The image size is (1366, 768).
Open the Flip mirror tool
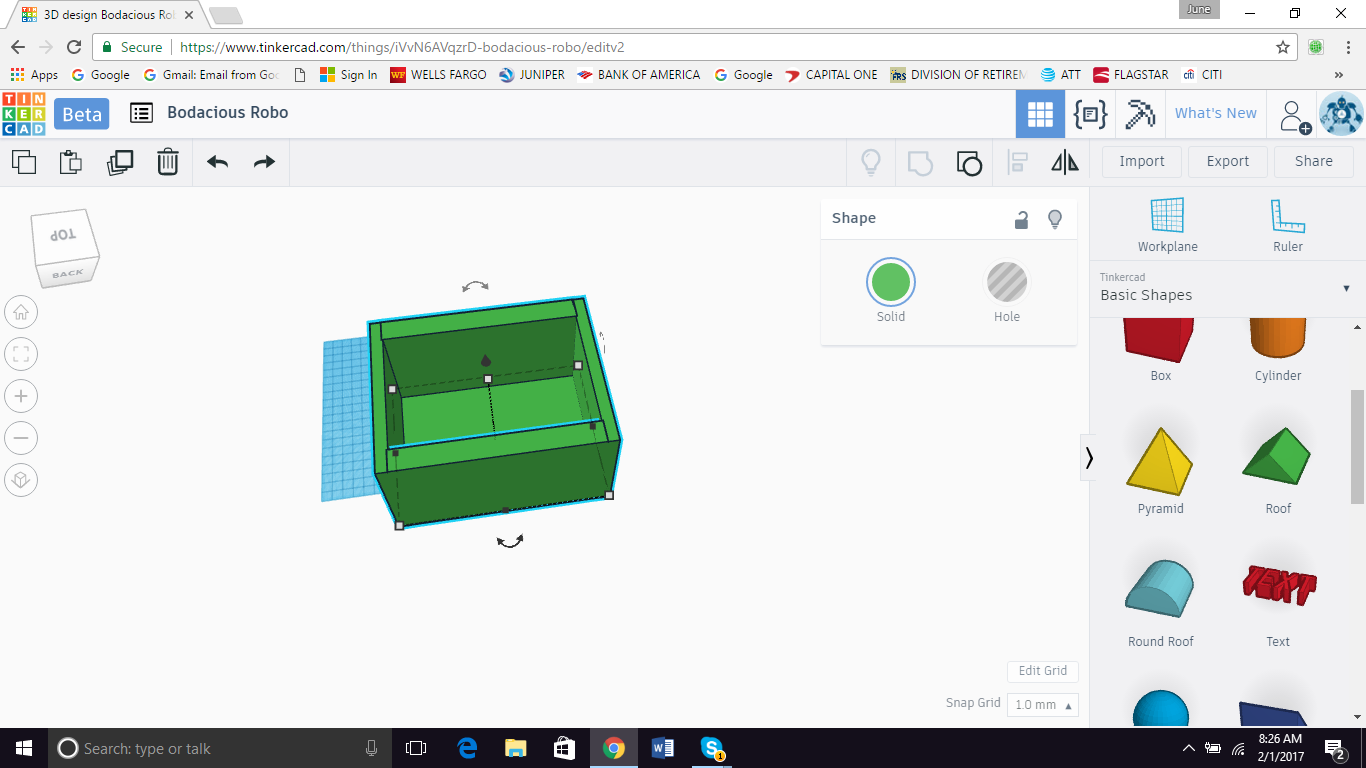[x=1065, y=162]
